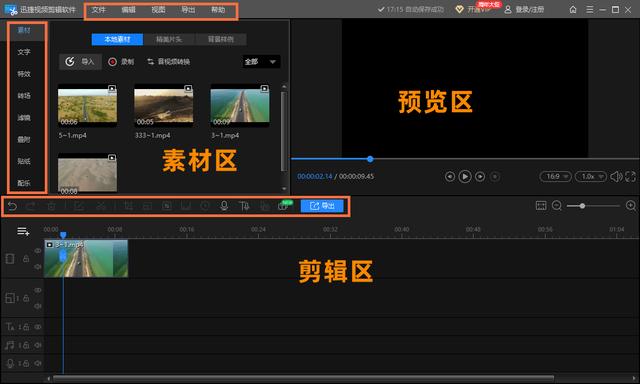The width and height of the screenshot is (640, 384).
Task: Zoom out the timeline with minus magnifier
Action: 557,206
